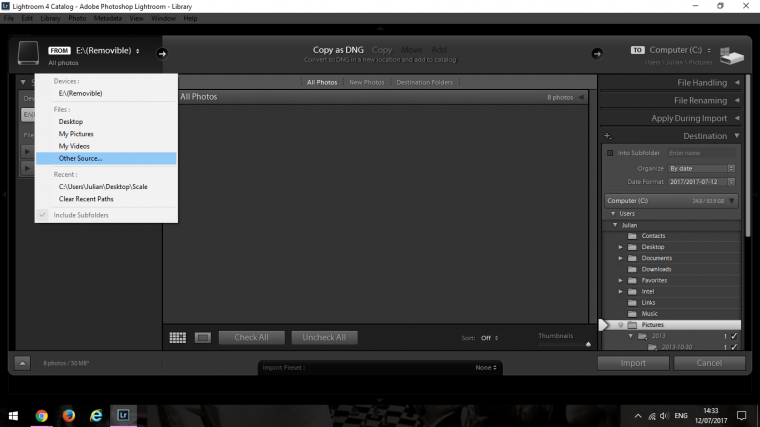Collapse the Julian folder in the tree
760x427 pixels.
tap(615, 225)
